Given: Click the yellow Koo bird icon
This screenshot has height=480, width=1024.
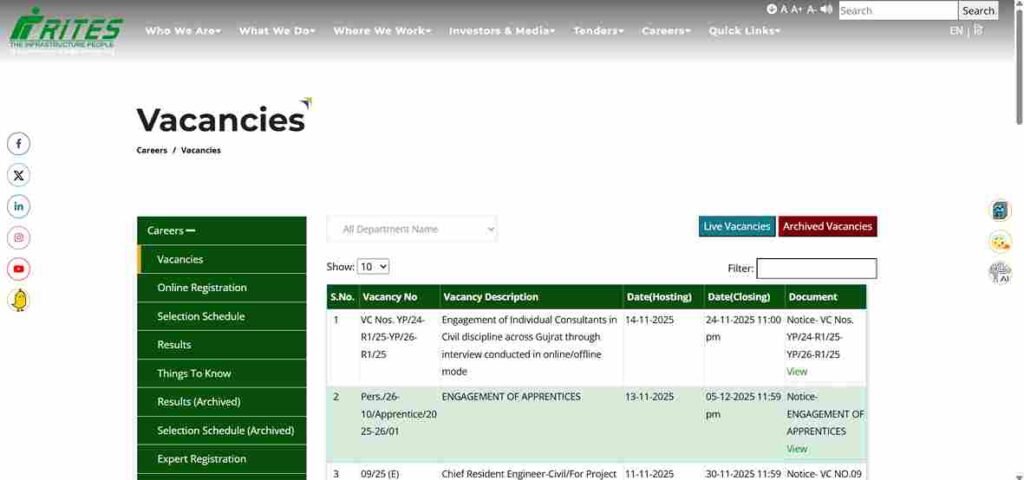Looking at the screenshot, I should pos(19,300).
